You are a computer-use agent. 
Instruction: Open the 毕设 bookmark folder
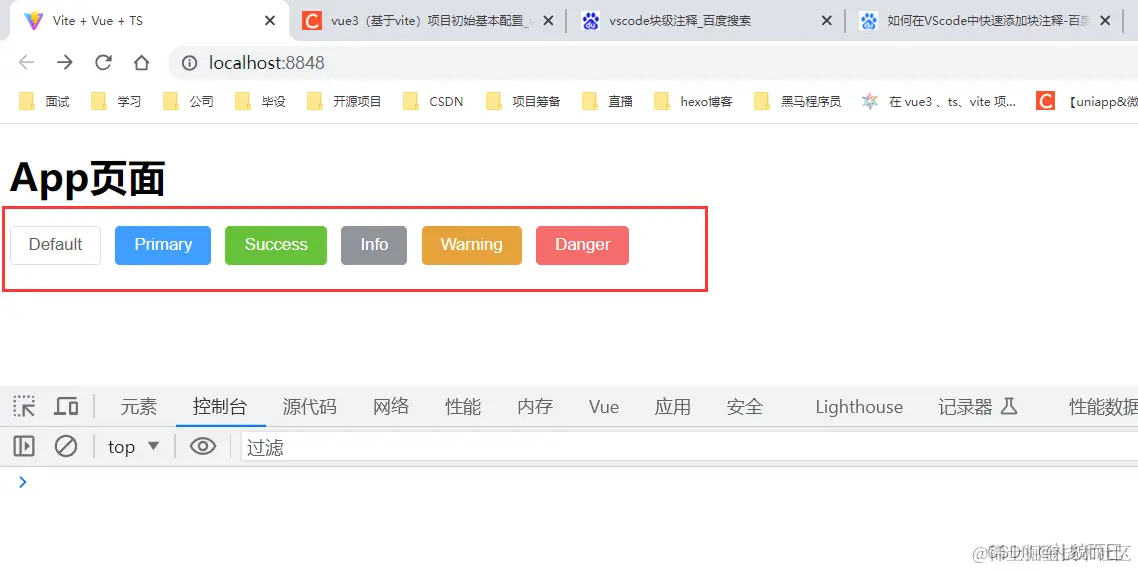pyautogui.click(x=261, y=102)
